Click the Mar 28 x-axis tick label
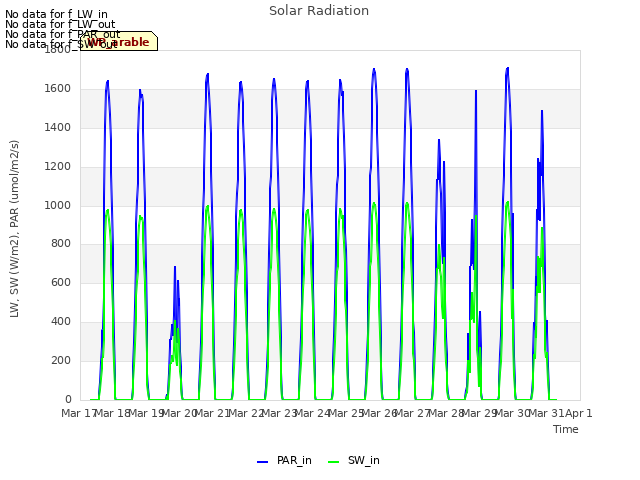Viewport: 640px width, 480px height. click(445, 413)
